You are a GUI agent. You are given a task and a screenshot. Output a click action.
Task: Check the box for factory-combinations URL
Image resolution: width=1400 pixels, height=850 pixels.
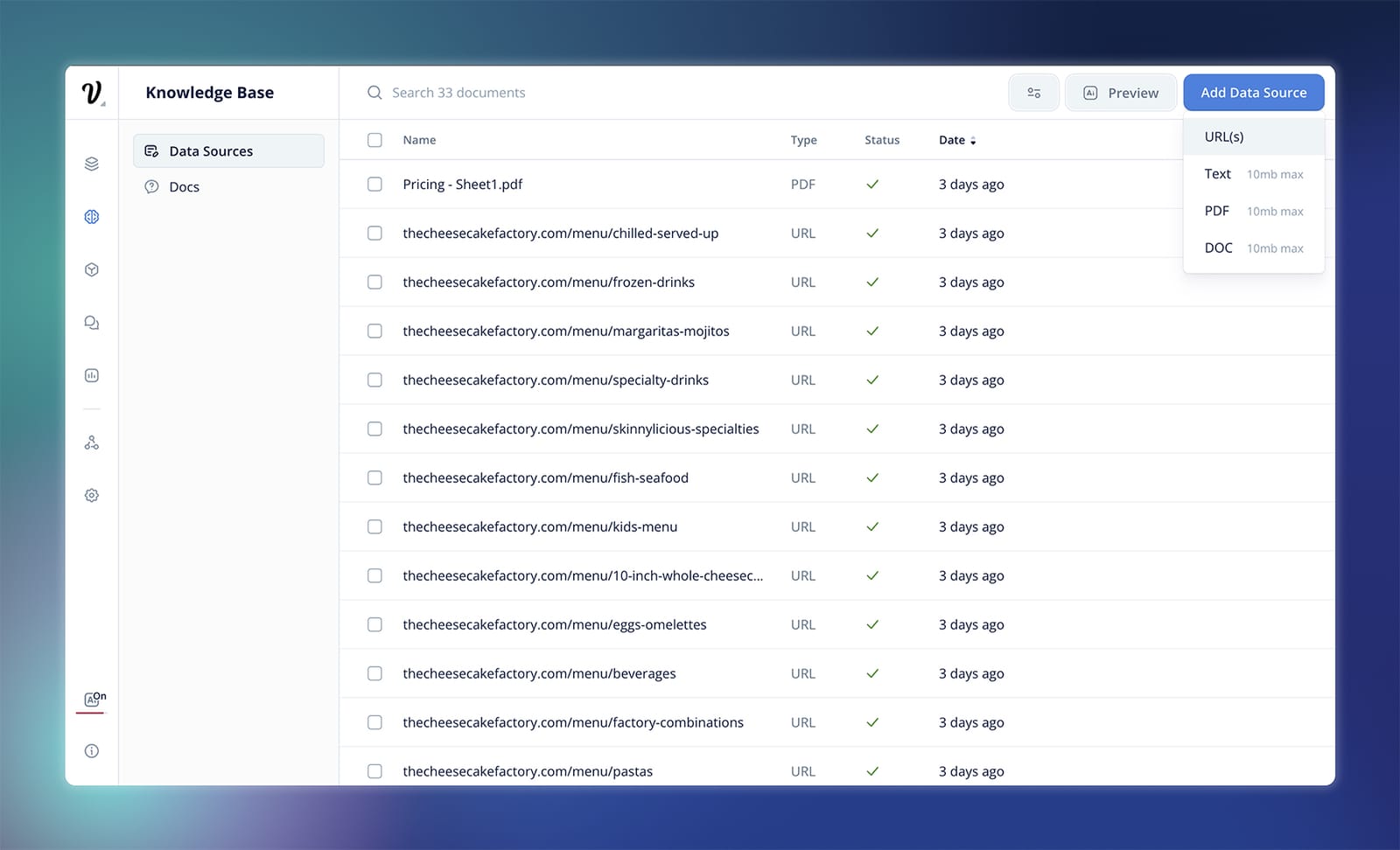click(x=374, y=722)
